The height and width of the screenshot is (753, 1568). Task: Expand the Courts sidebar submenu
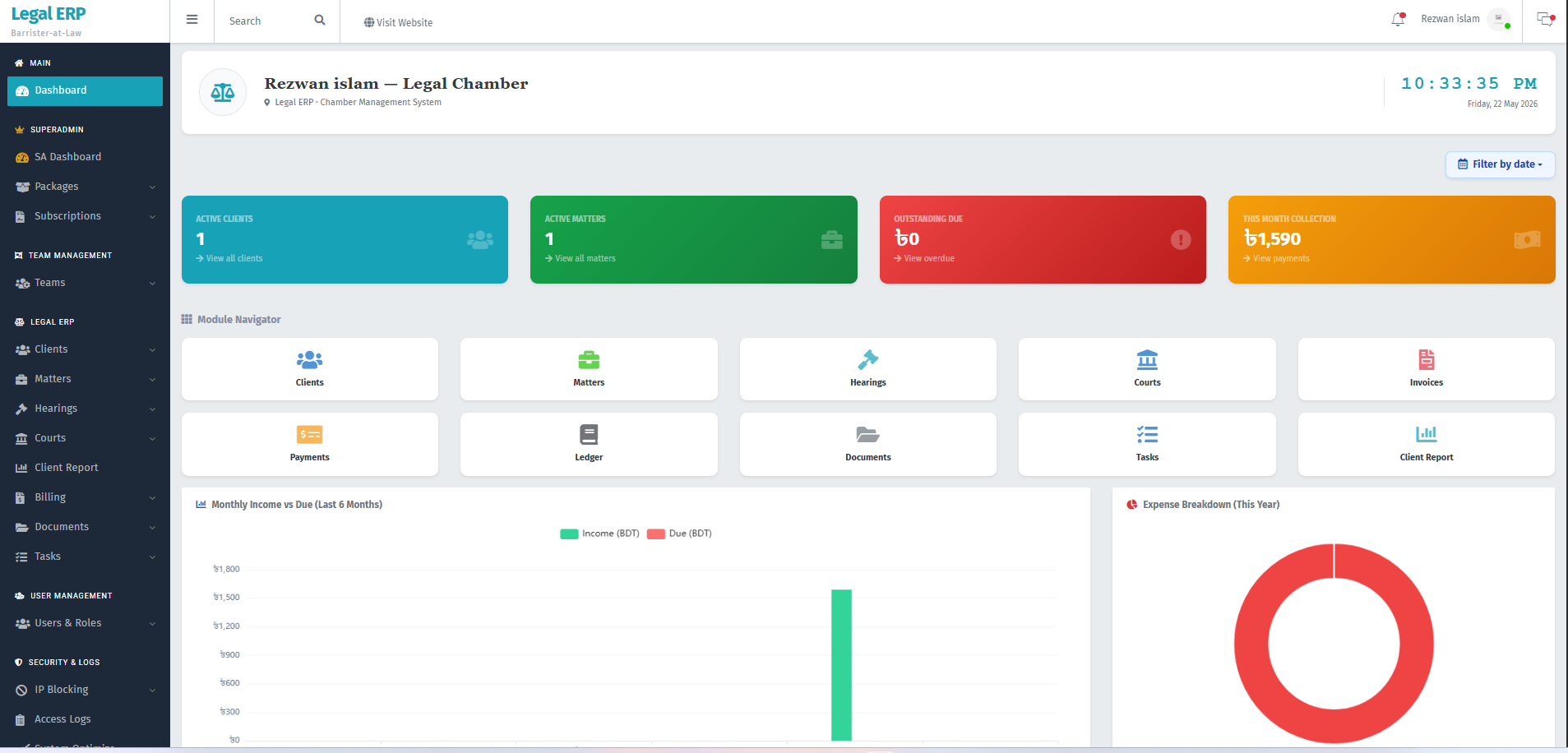[x=85, y=438]
